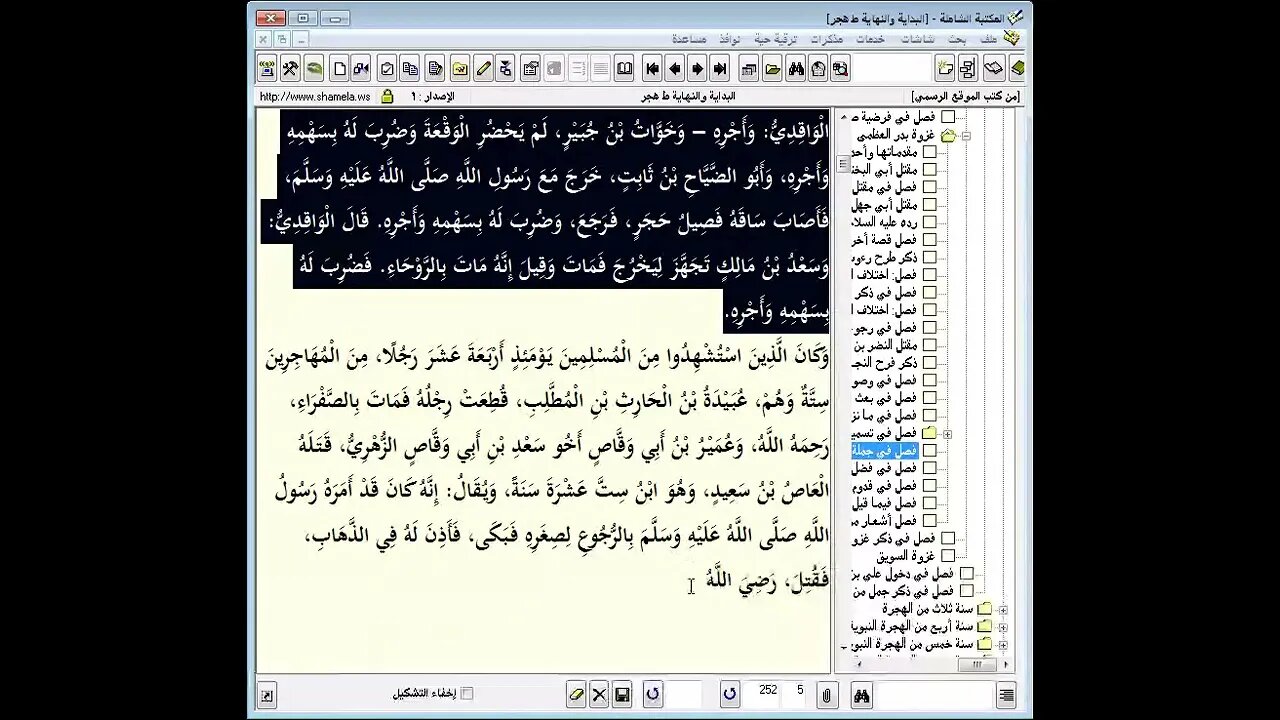The width and height of the screenshot is (1280, 720).
Task: Expand the فصل في تسمية folder node
Action: [x=947, y=434]
